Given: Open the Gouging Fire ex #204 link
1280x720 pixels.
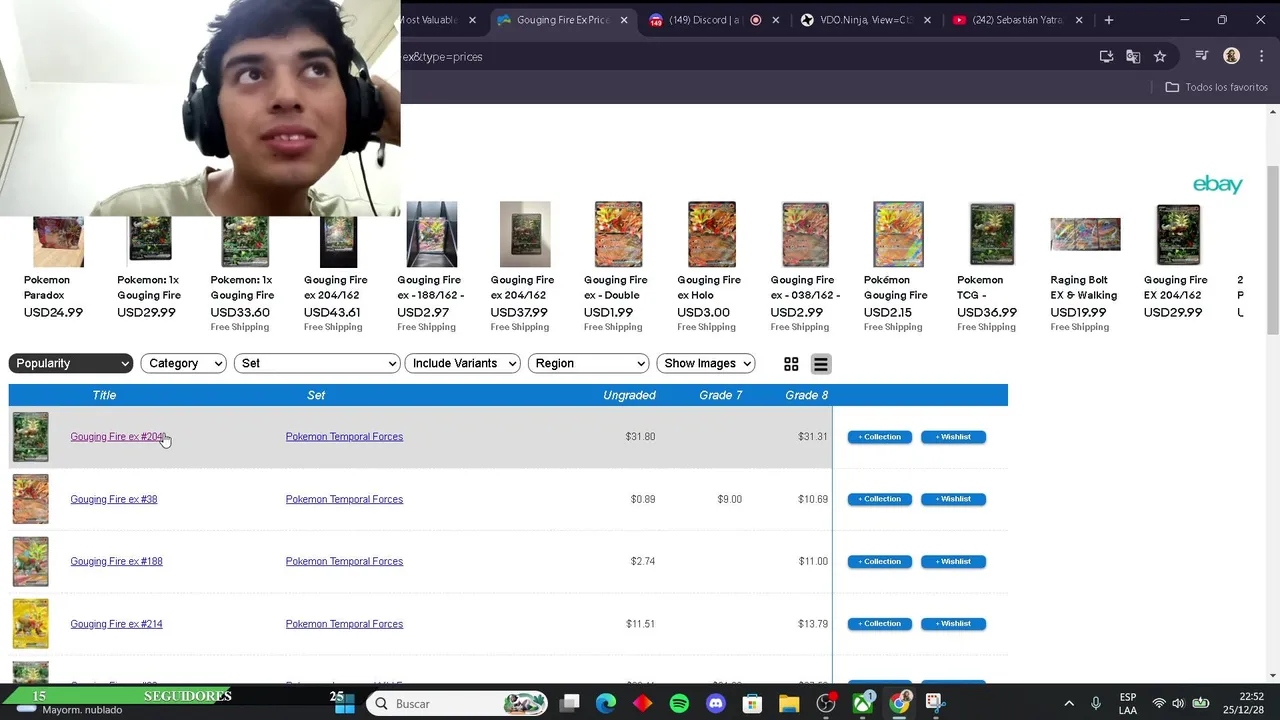Looking at the screenshot, I should [x=117, y=437].
